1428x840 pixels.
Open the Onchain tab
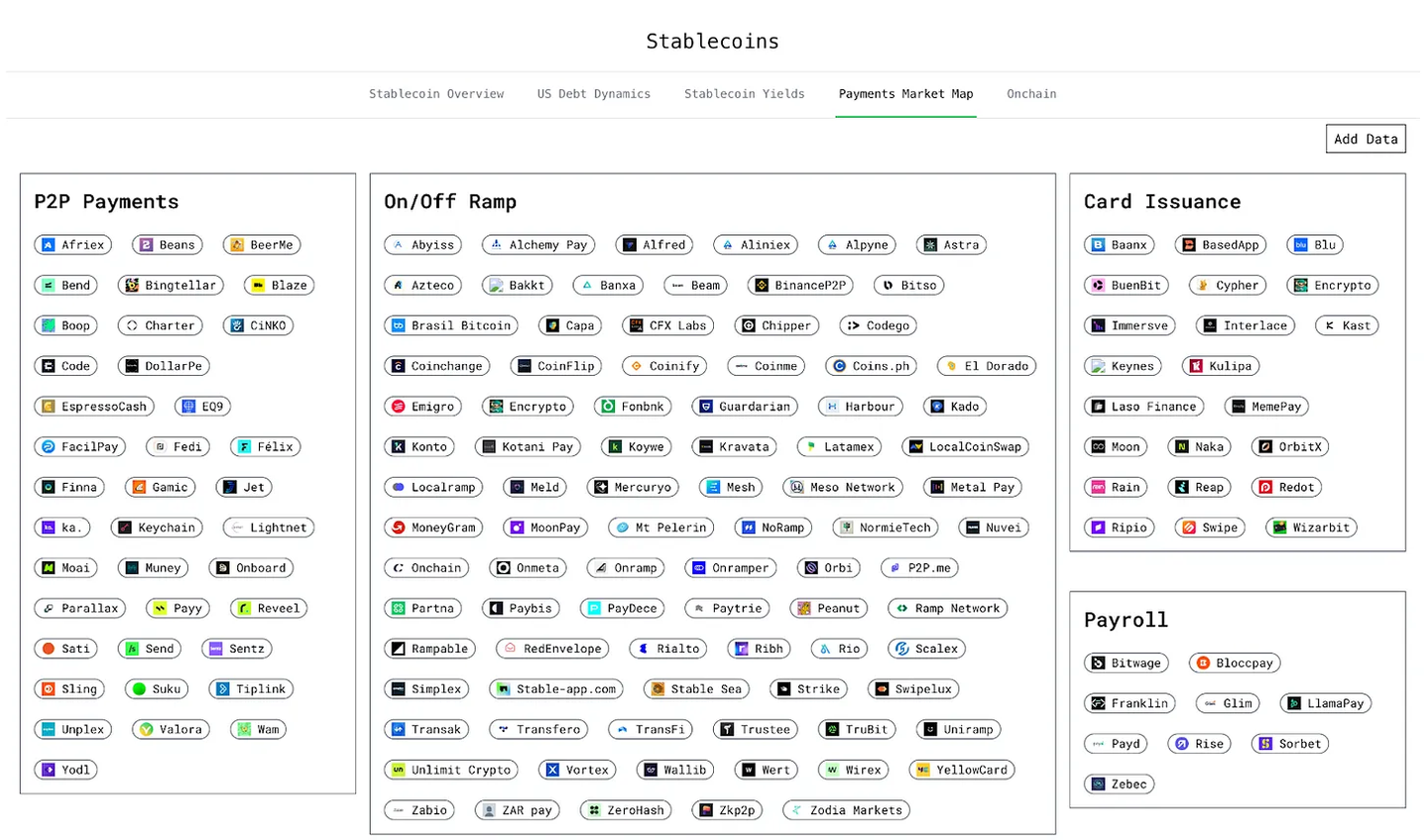1031,94
